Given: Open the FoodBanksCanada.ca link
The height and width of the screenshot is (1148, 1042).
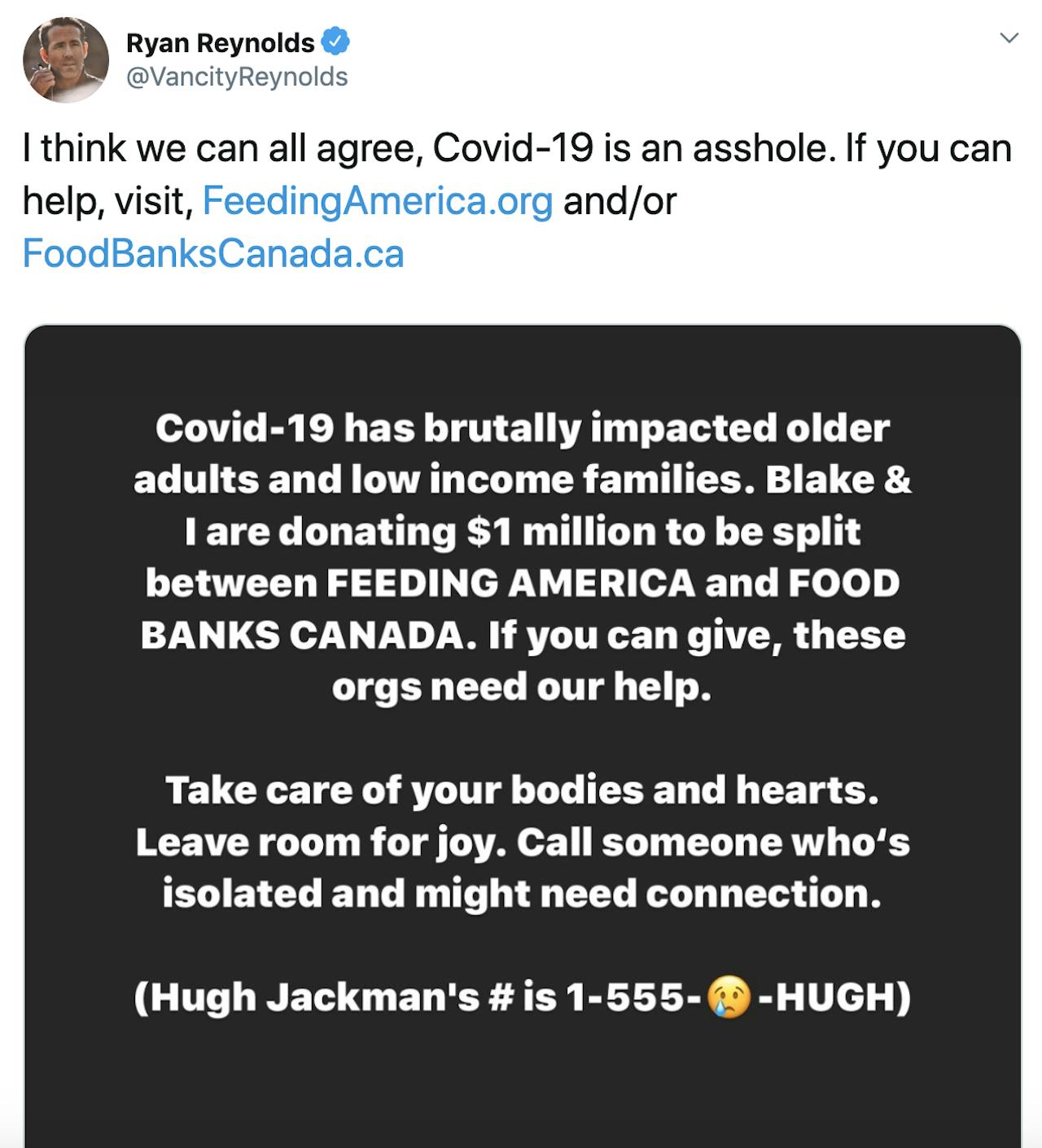Looking at the screenshot, I should pyautogui.click(x=213, y=253).
